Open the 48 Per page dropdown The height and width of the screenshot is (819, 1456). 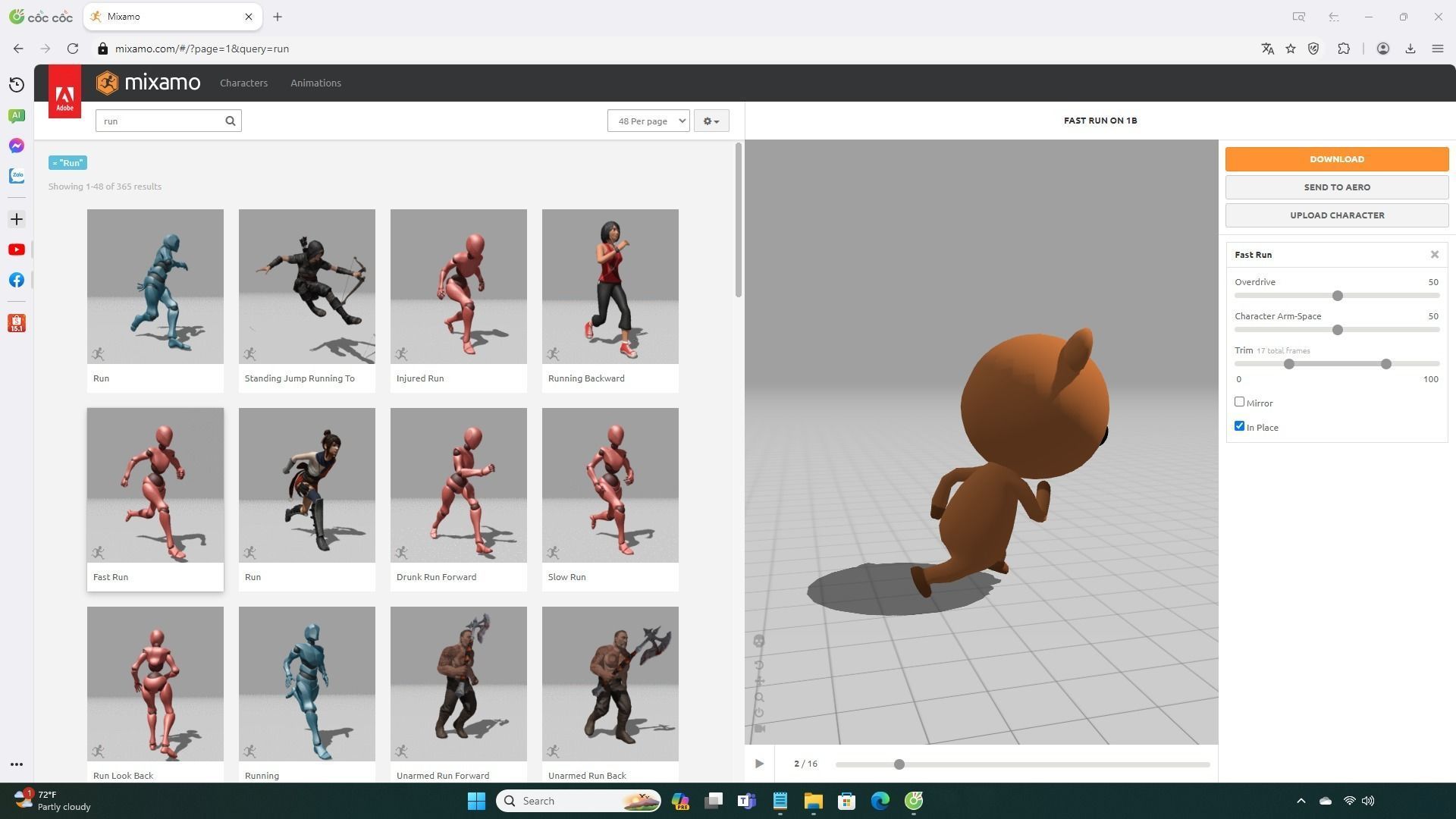[x=648, y=121]
